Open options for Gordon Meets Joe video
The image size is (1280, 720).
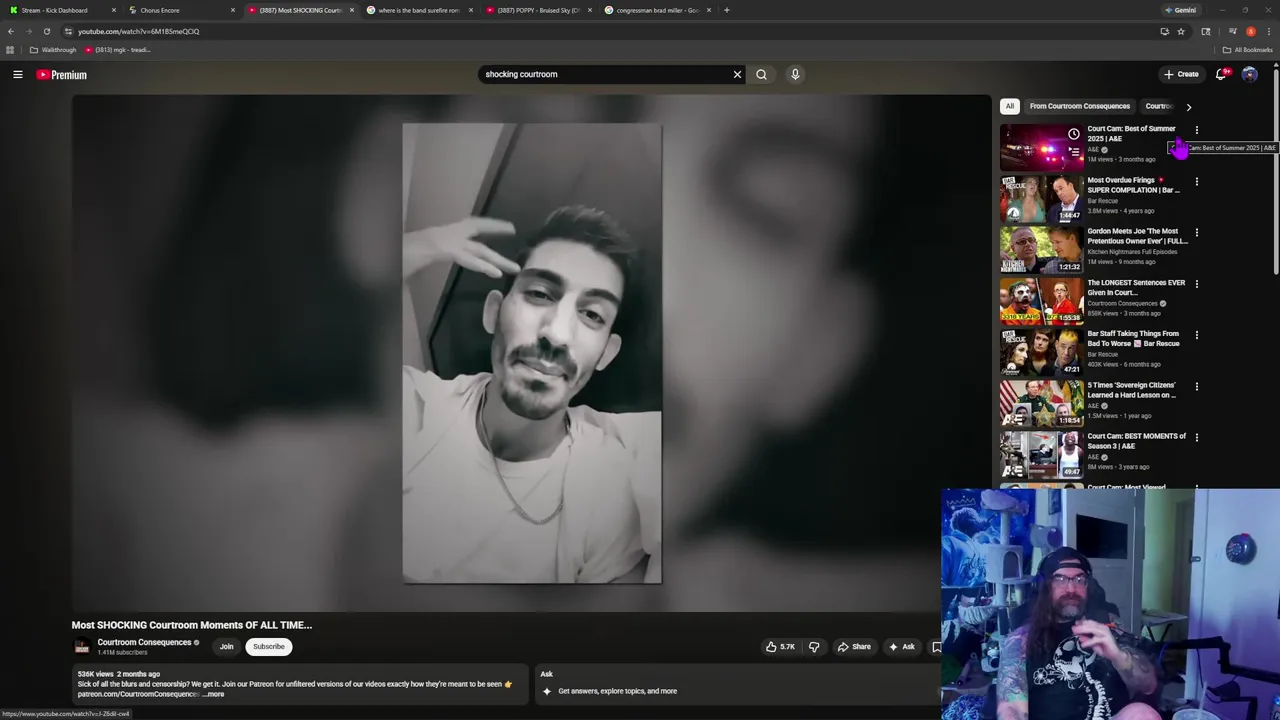(1196, 232)
